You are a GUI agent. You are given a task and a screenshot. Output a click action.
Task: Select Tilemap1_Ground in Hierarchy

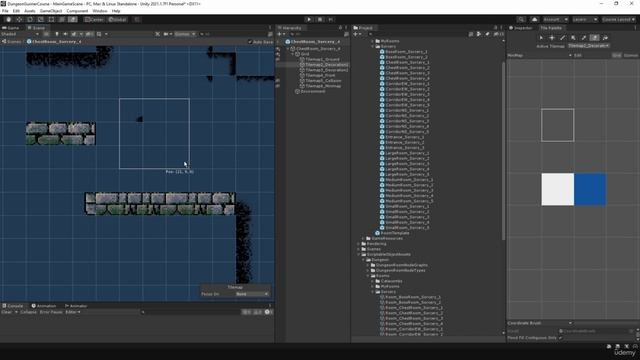coord(322,59)
